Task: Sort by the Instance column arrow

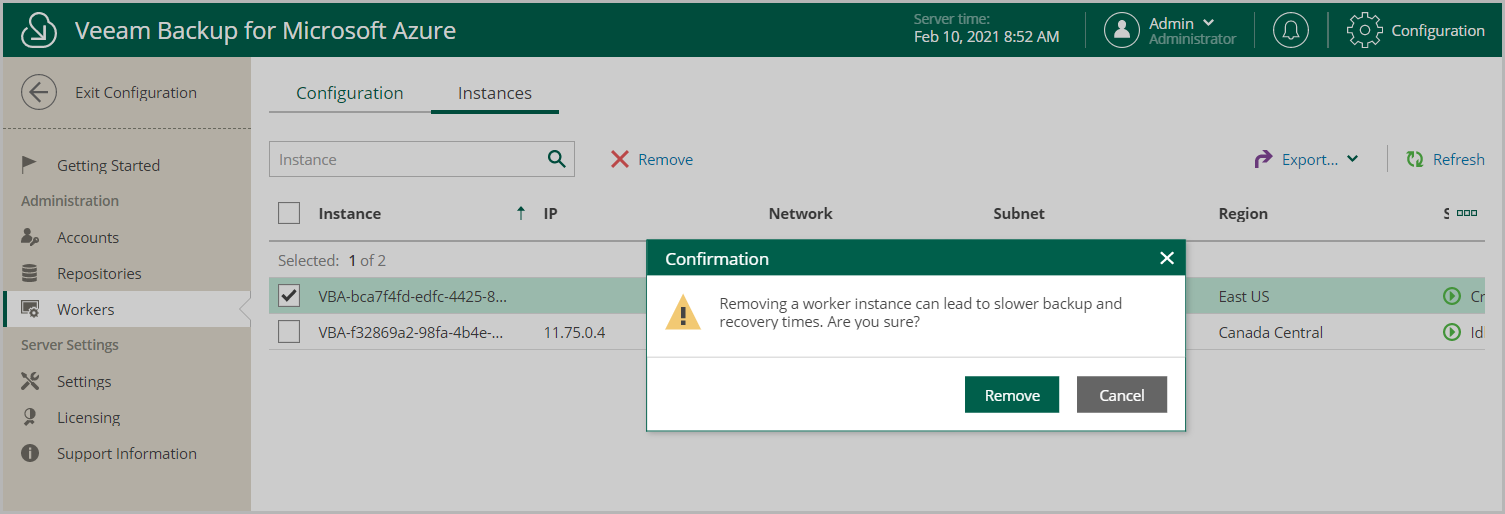Action: pyautogui.click(x=520, y=213)
